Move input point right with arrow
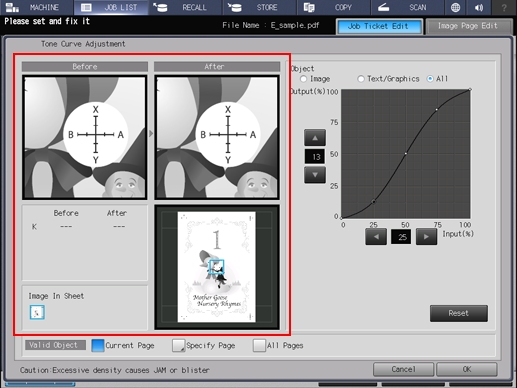The image size is (517, 388). [x=426, y=237]
